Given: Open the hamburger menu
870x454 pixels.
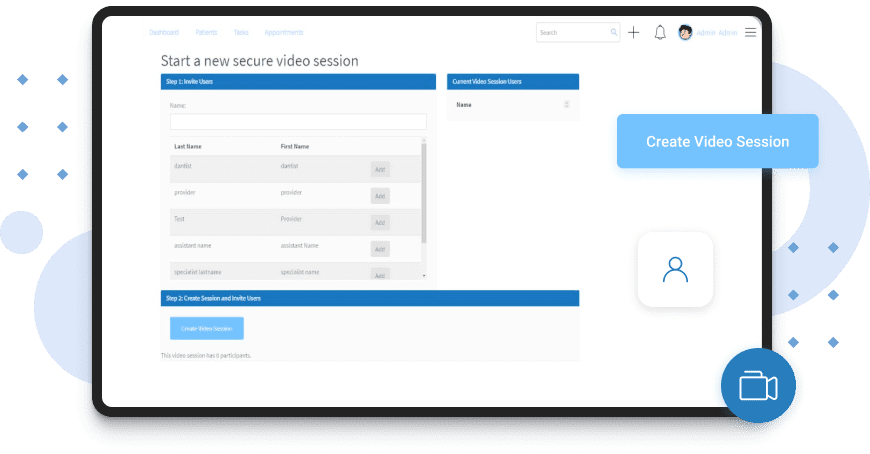Looking at the screenshot, I should pos(751,33).
